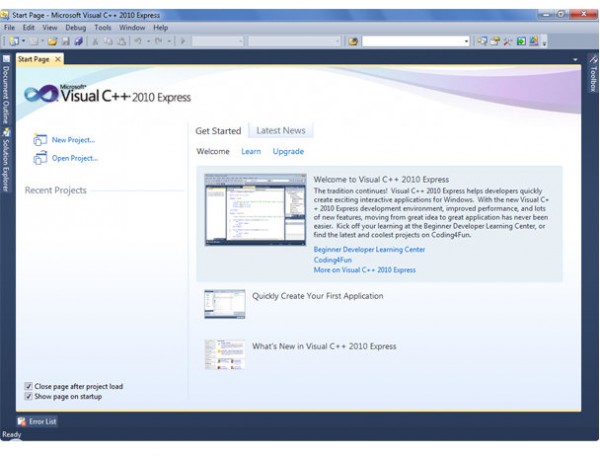
Task: Click the icon next to Open Project link
Action: (40, 158)
